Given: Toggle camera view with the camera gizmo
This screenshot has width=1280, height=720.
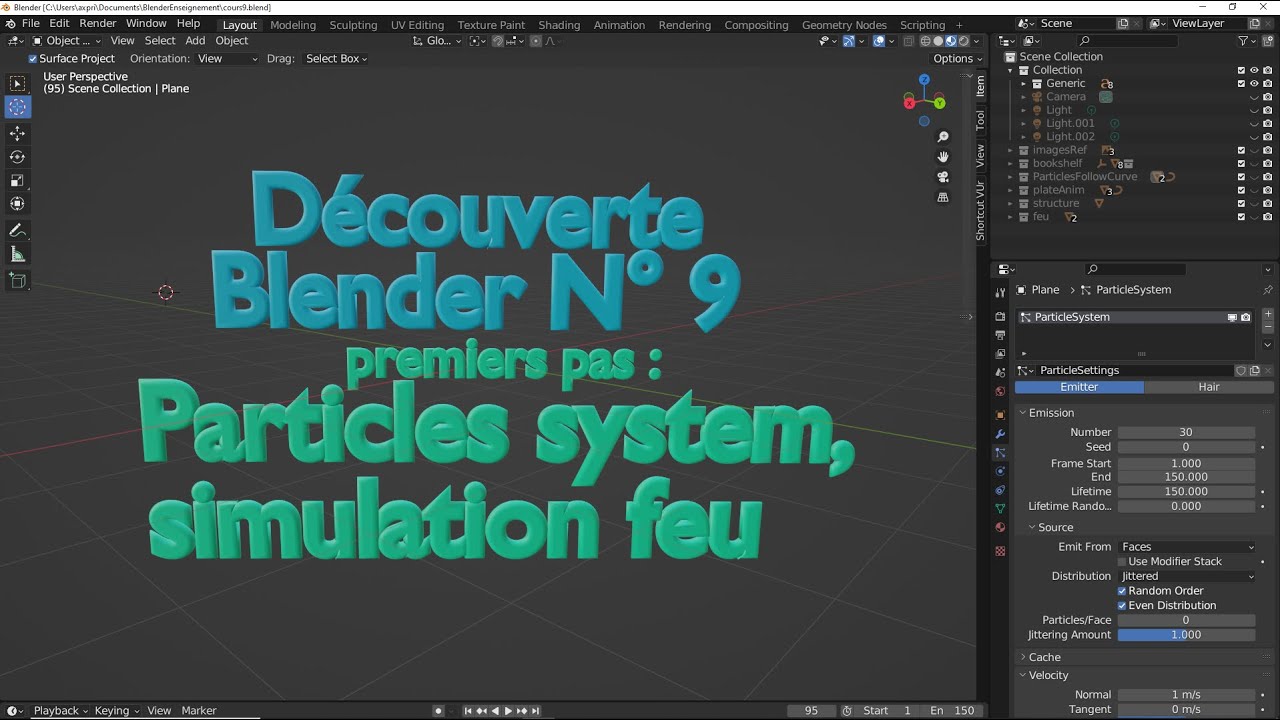Looking at the screenshot, I should click(943, 177).
